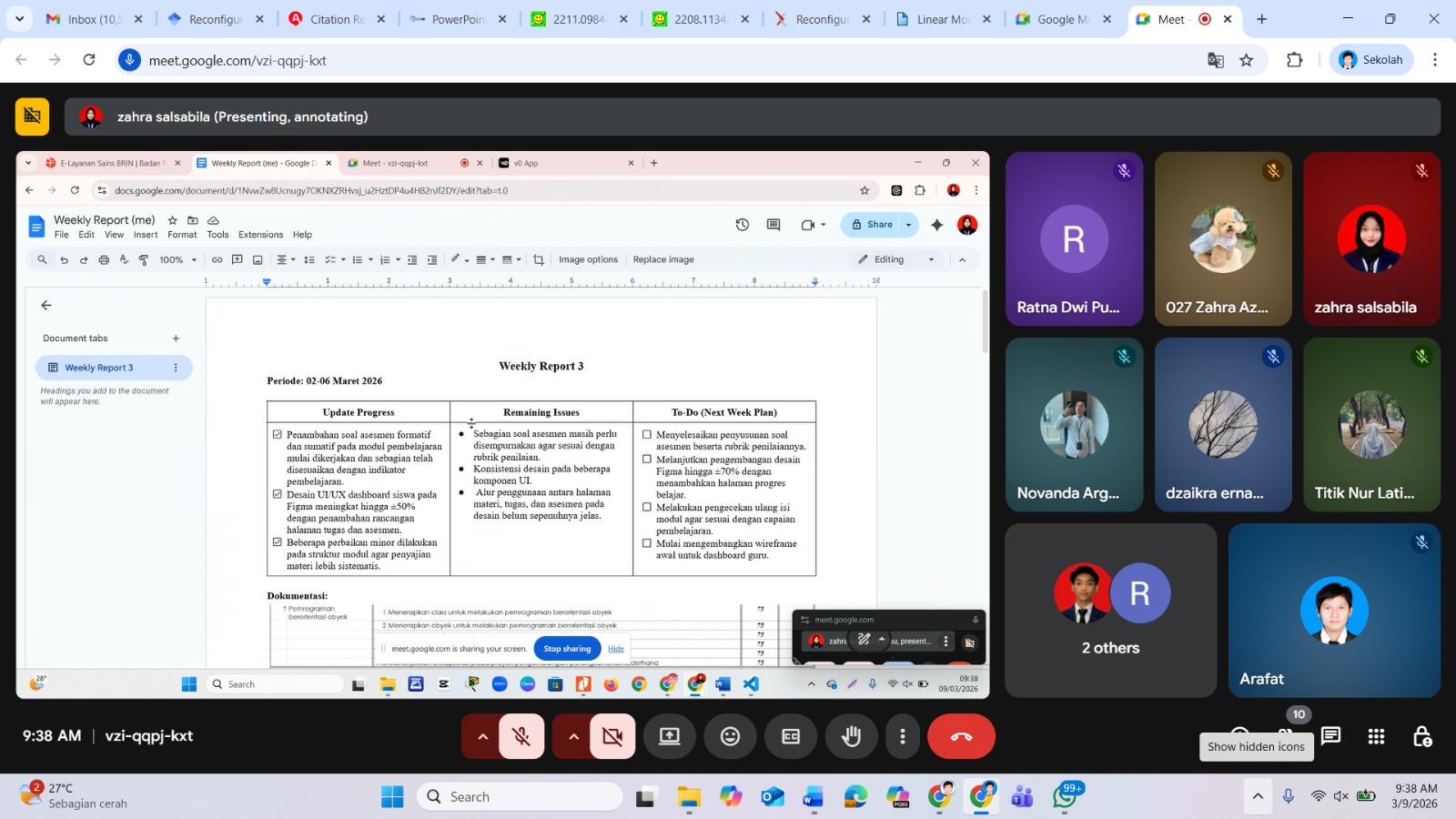Click the '2 others' participants tile
The image size is (1456, 819).
click(1110, 610)
